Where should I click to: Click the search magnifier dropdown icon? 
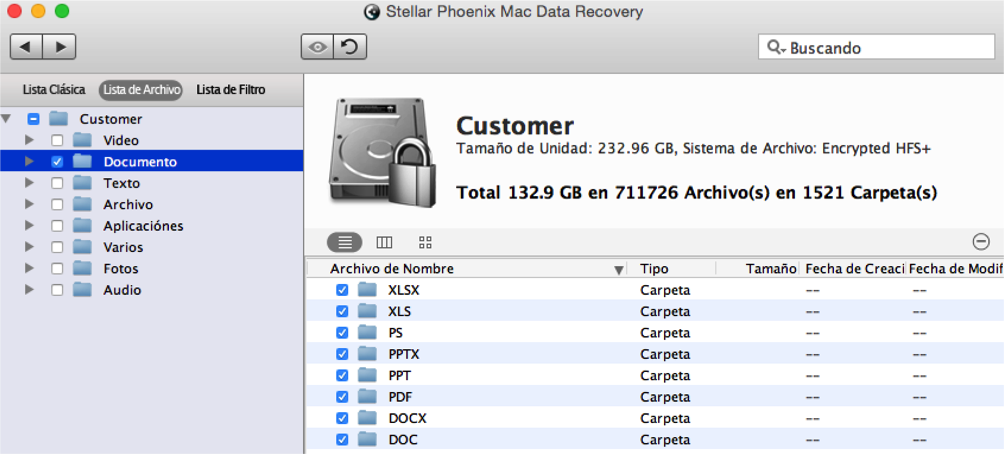click(x=775, y=47)
